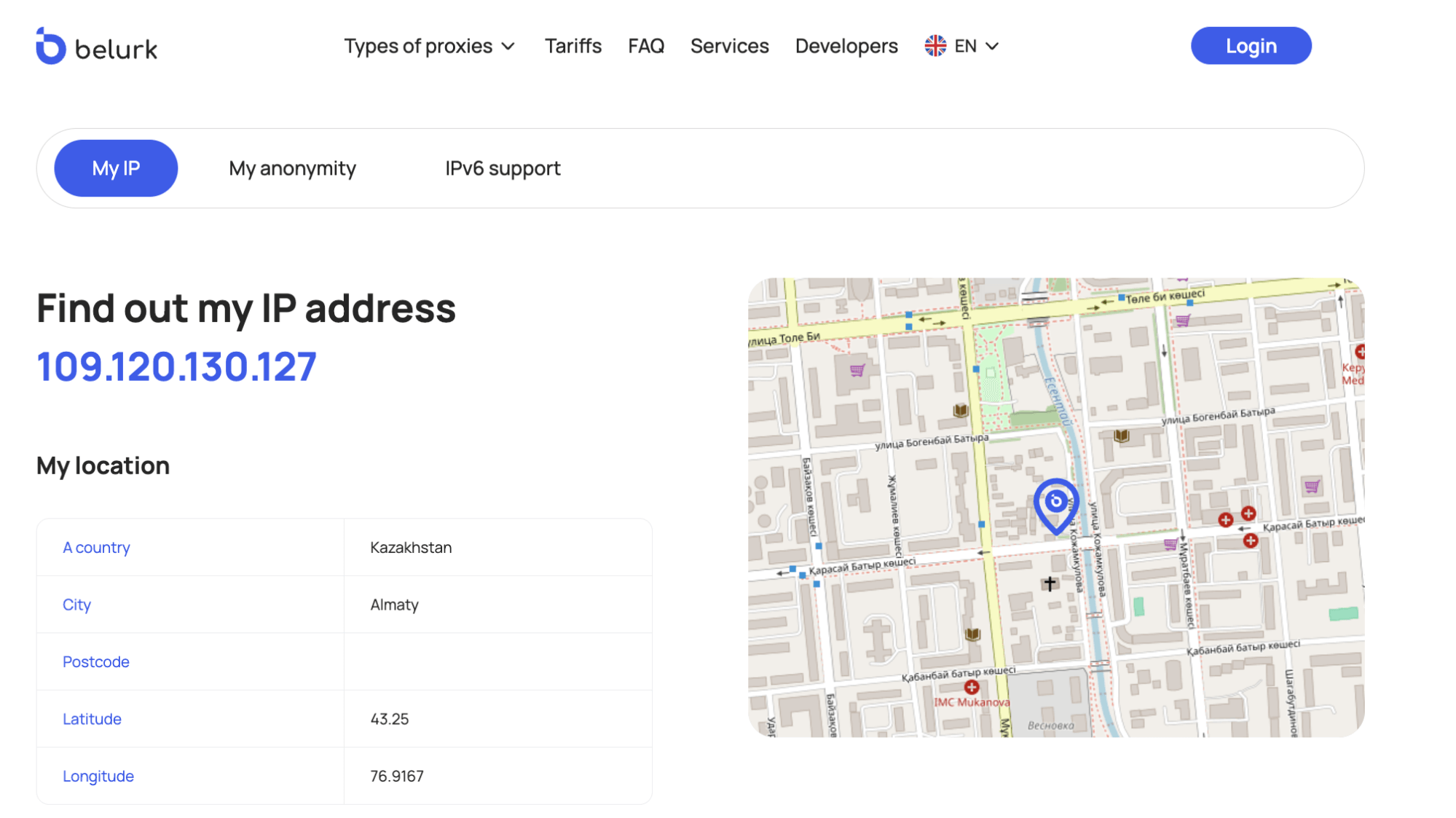
Task: Click the blue location pin on map
Action: [x=1055, y=504]
